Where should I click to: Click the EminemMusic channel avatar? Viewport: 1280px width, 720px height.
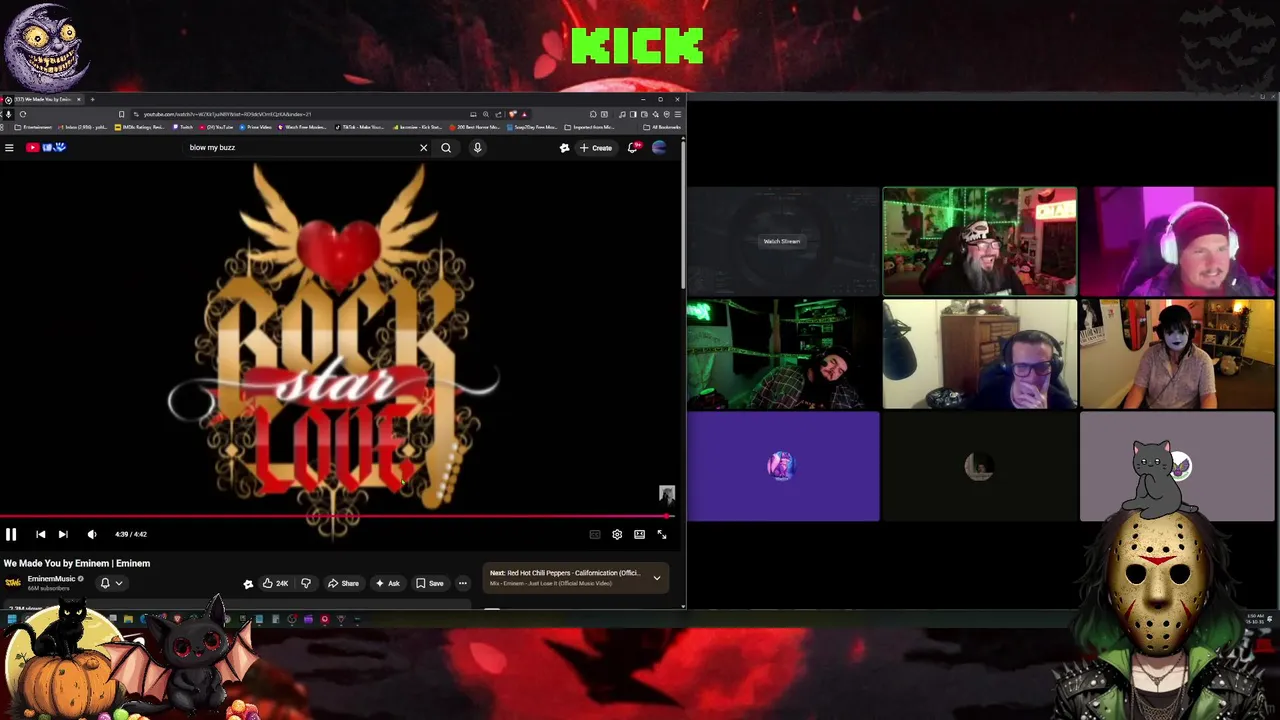click(13, 583)
